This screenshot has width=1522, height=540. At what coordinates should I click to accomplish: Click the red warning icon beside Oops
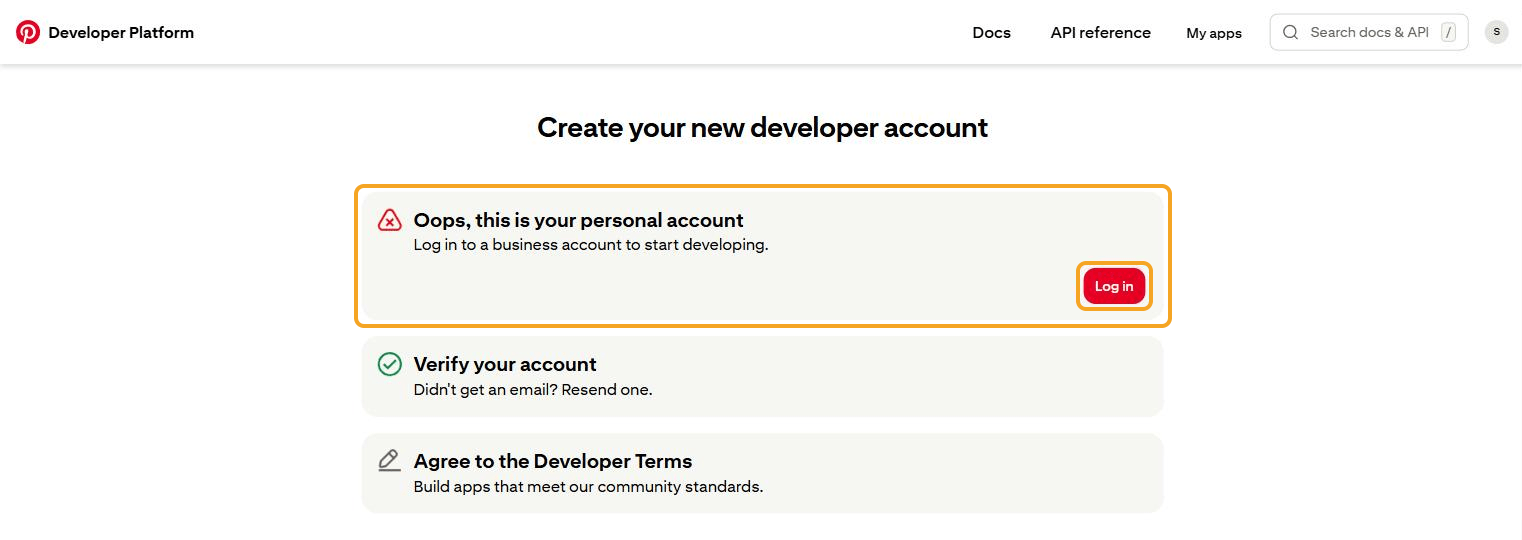[390, 220]
